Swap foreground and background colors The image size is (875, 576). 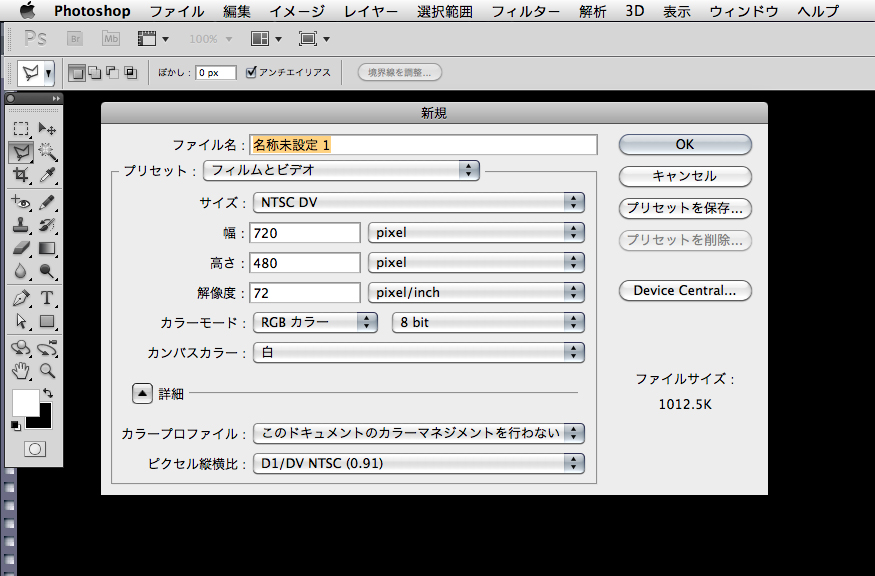(x=48, y=393)
